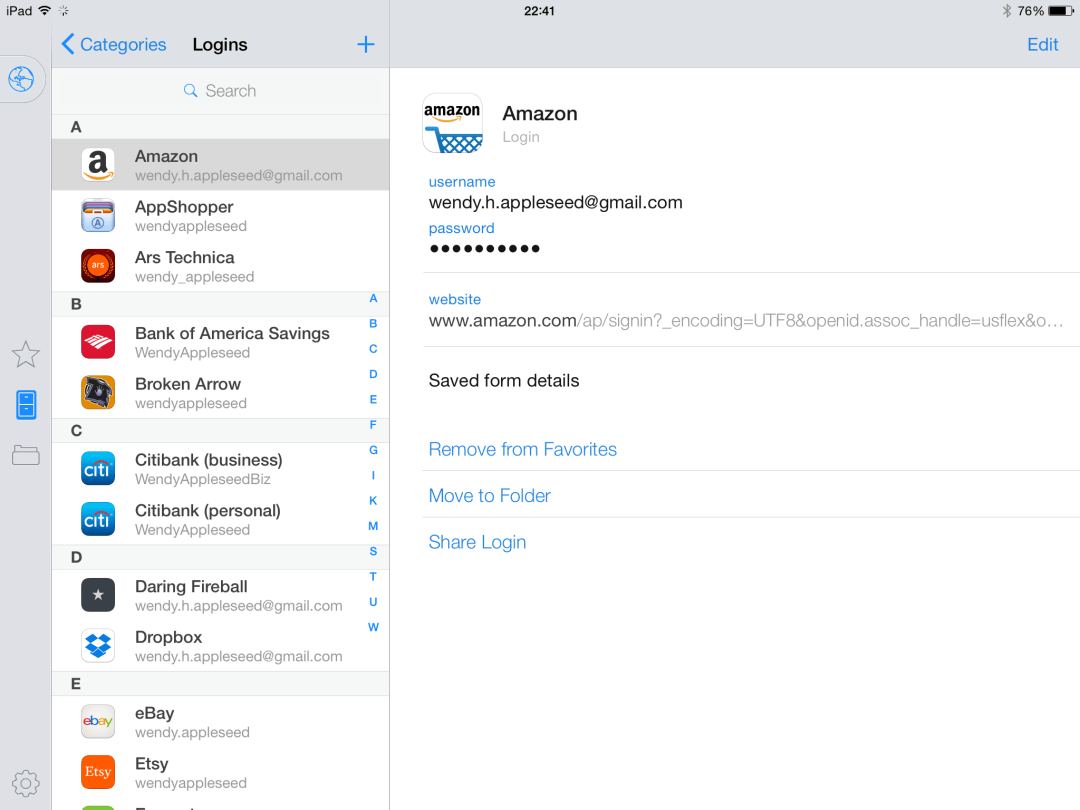Jump to index letter S
The image size is (1080, 810).
(x=373, y=551)
